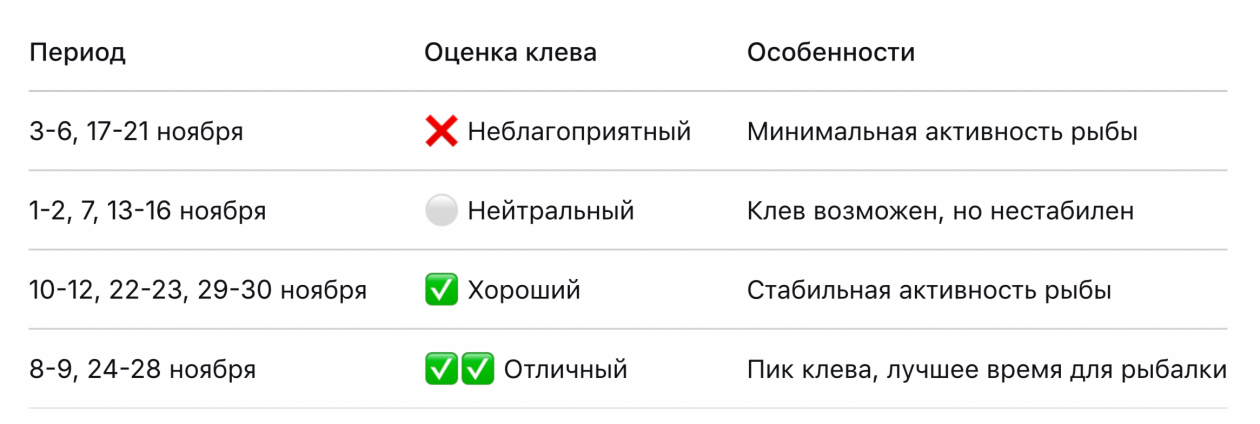Click the period cell 8-9, 24-28 ноября
Viewport: 1260px width, 424px height.
(143, 370)
